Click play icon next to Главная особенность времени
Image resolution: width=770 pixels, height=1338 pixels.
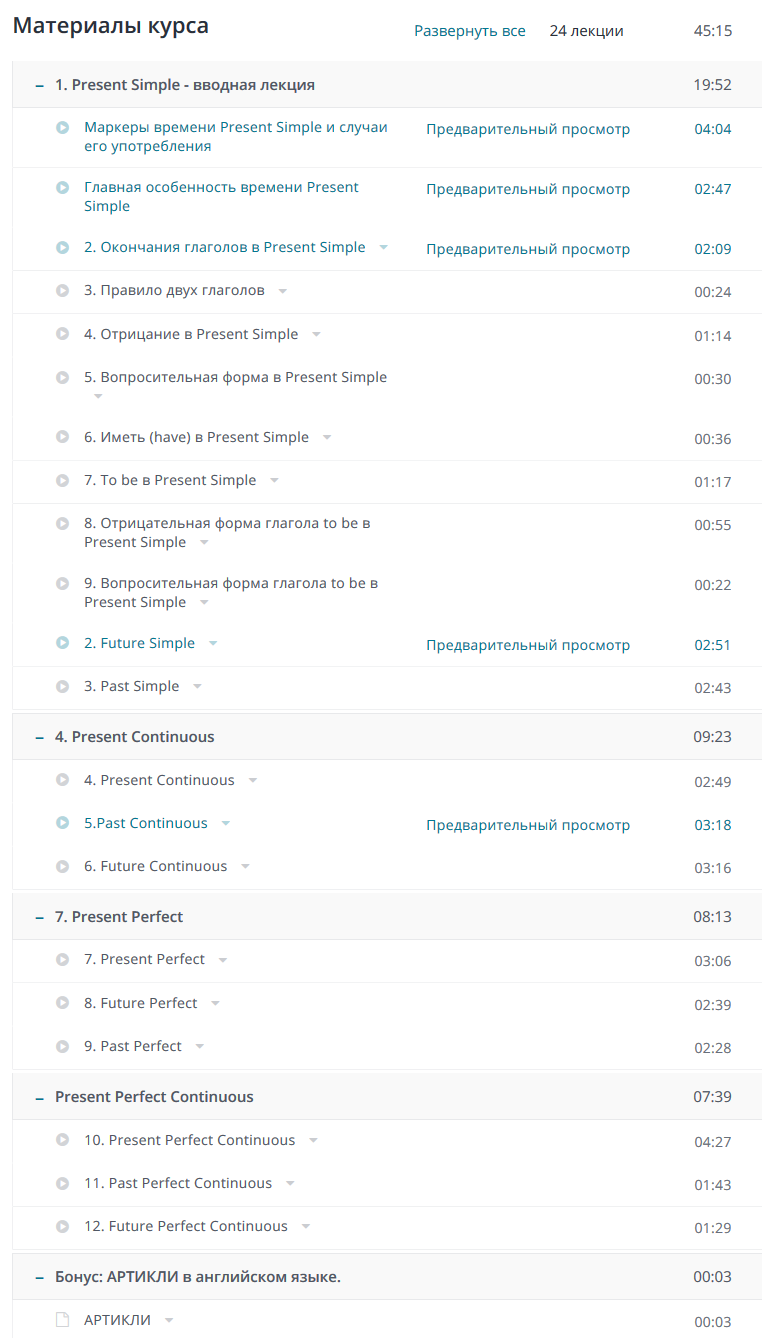63,188
